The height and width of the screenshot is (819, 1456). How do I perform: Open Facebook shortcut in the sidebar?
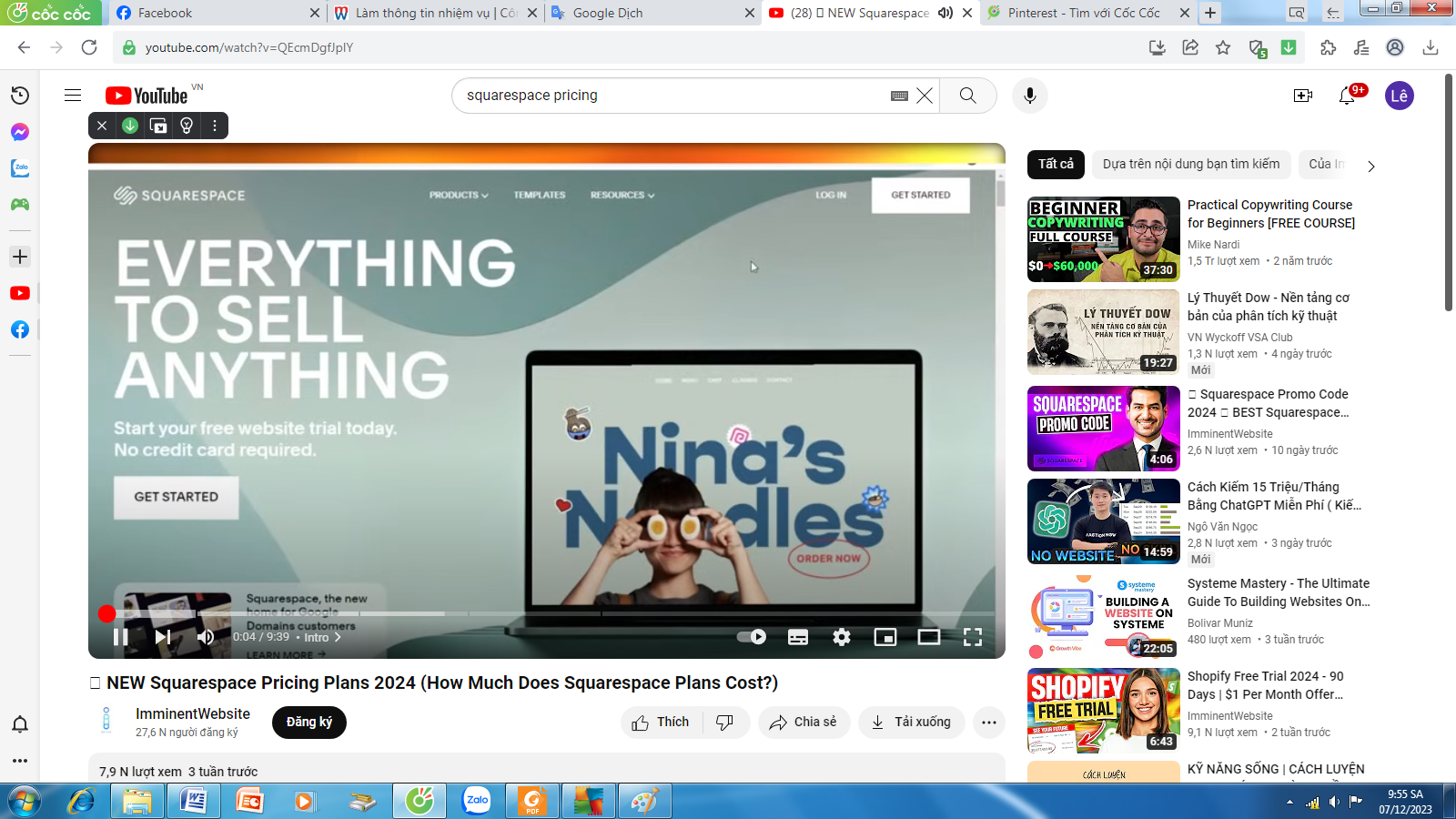[20, 329]
